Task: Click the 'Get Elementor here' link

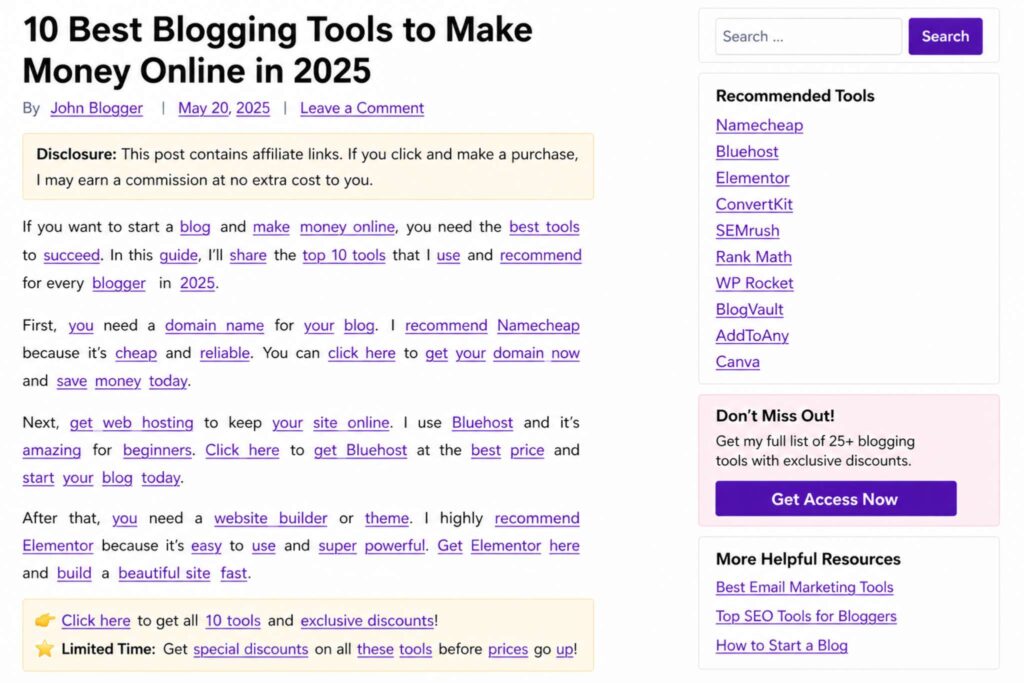Action: point(505,546)
